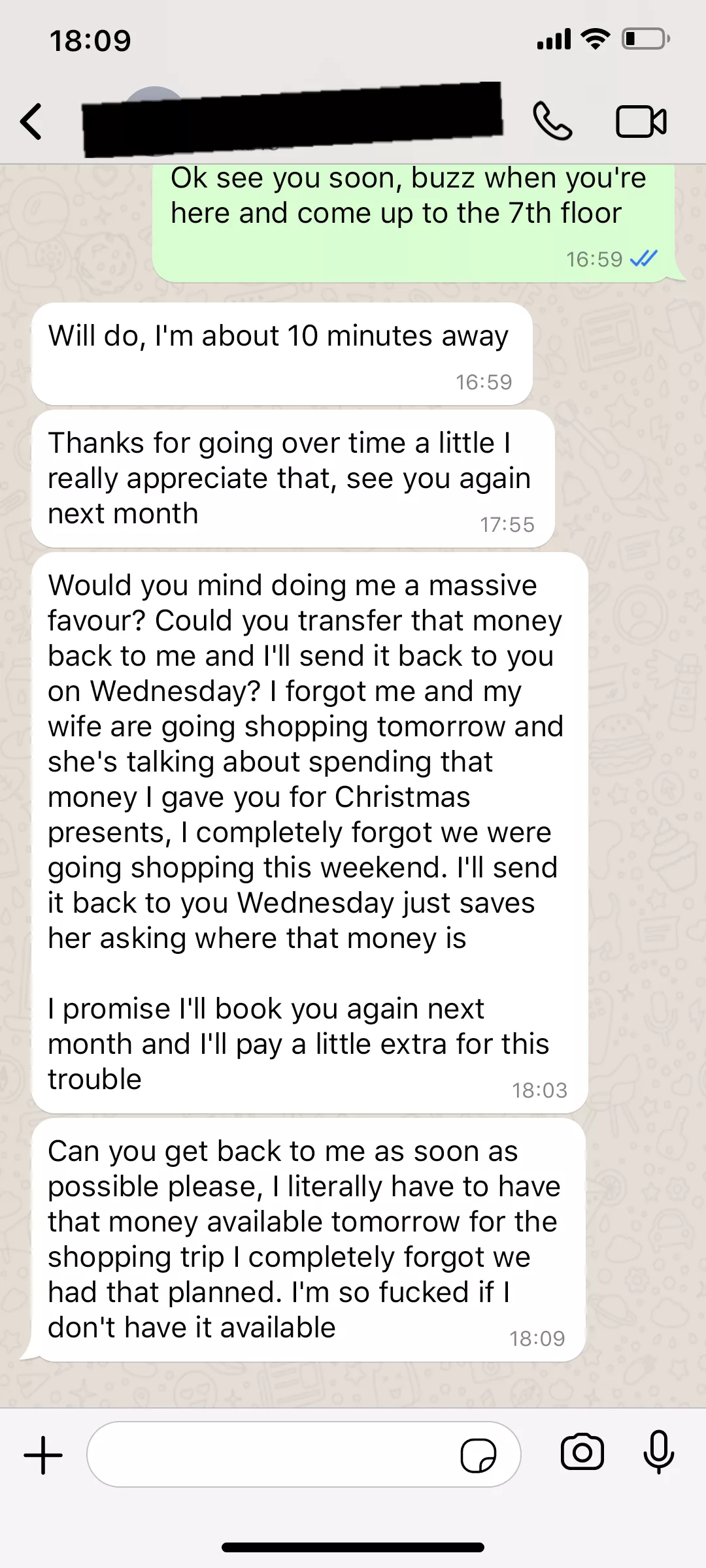Tap the blue read-receipt double ticks

coord(643,259)
